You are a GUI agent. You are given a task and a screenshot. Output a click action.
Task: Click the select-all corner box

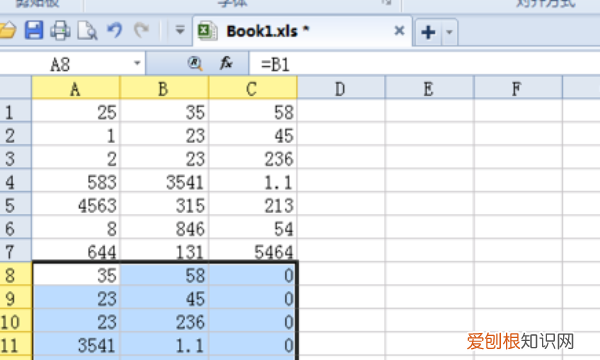tap(15, 88)
